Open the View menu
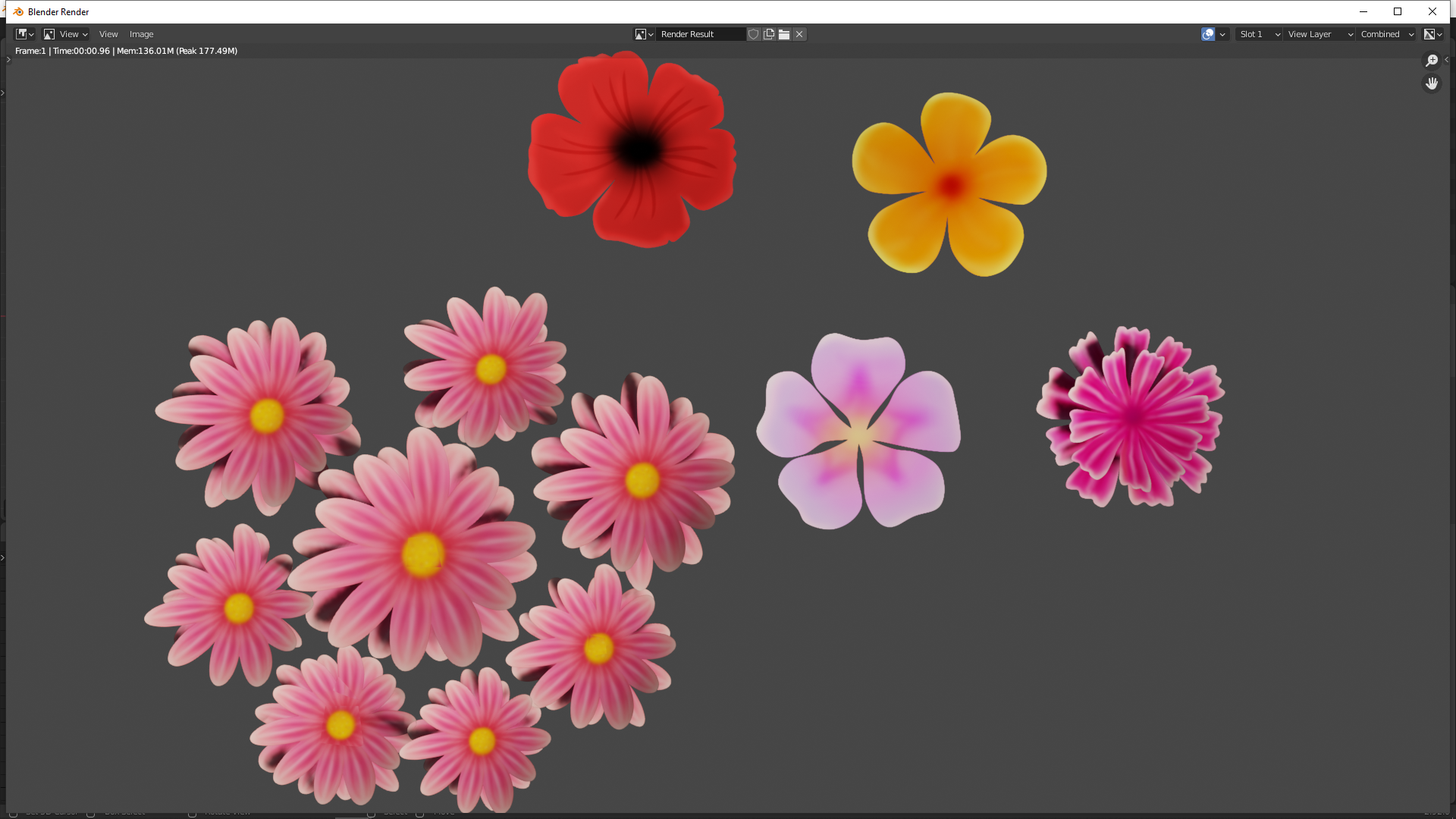 click(x=108, y=34)
